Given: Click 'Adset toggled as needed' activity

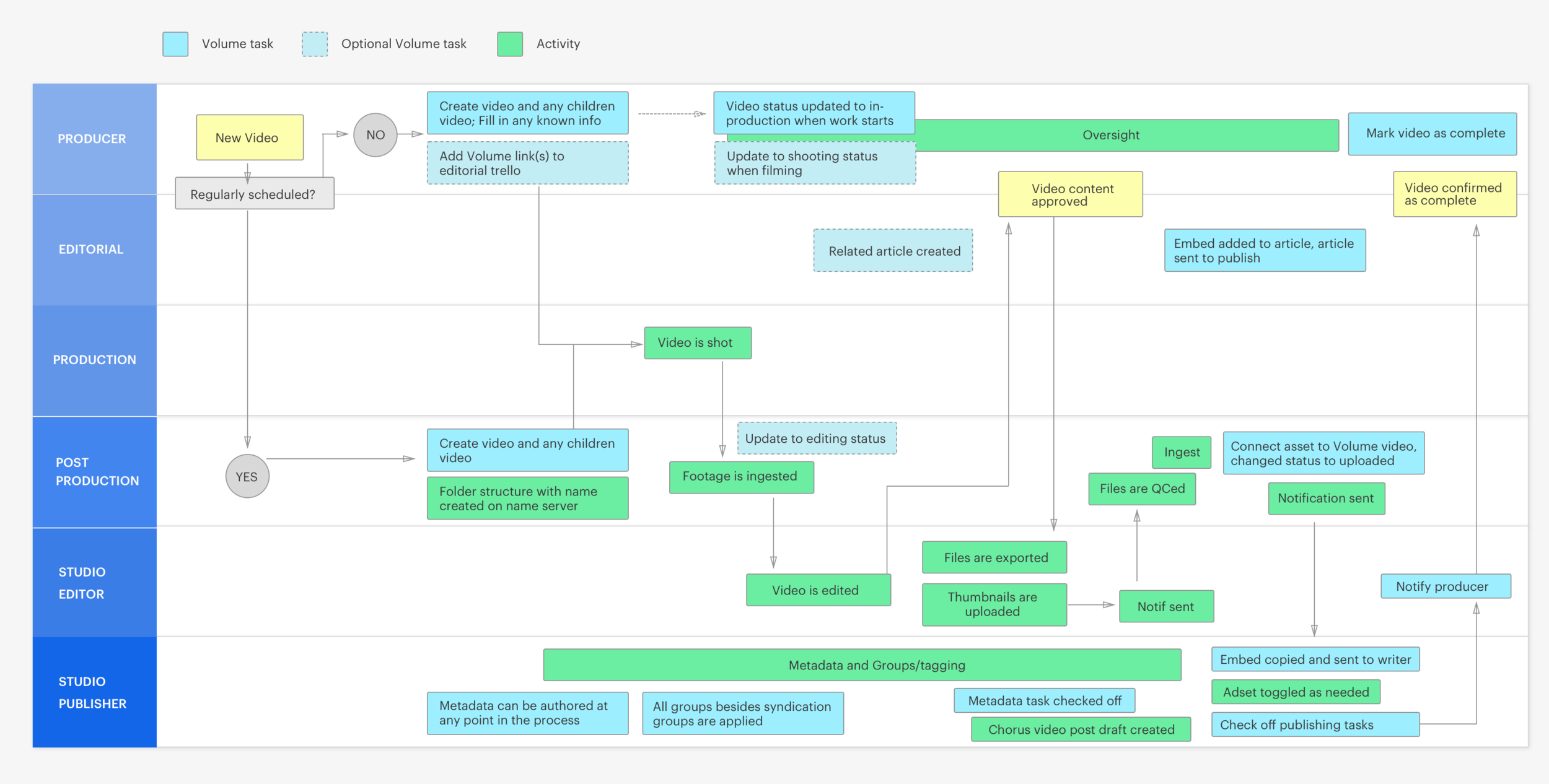Looking at the screenshot, I should tap(1296, 692).
